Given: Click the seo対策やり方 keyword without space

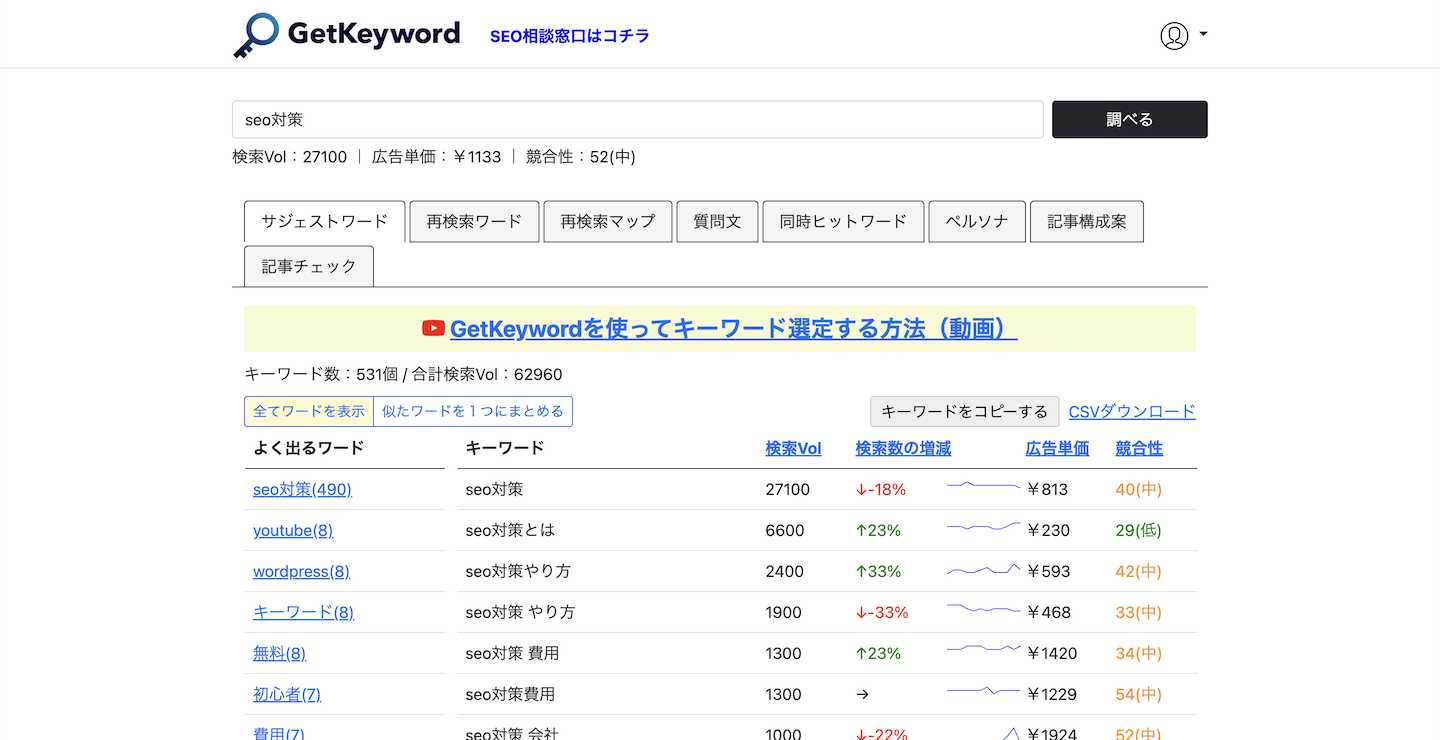Looking at the screenshot, I should click(x=518, y=571).
